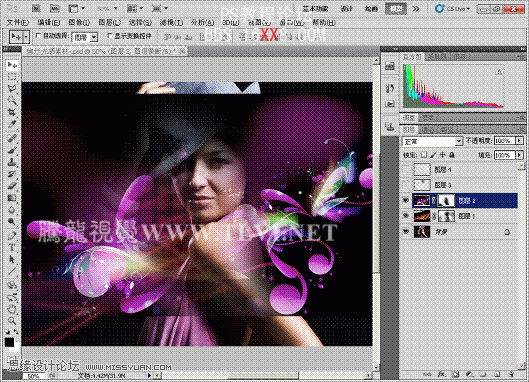The height and width of the screenshot is (382, 529).
Task: Enable the 自动选择 checkbox
Action: pos(38,35)
